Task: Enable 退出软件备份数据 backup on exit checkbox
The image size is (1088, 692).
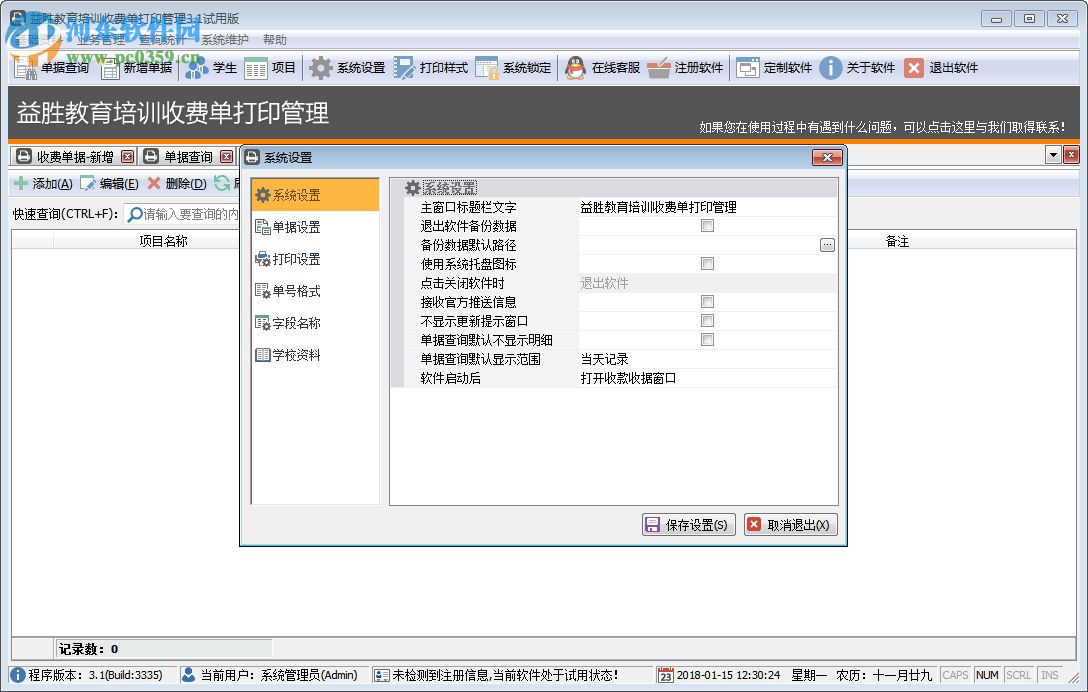Action: point(708,226)
